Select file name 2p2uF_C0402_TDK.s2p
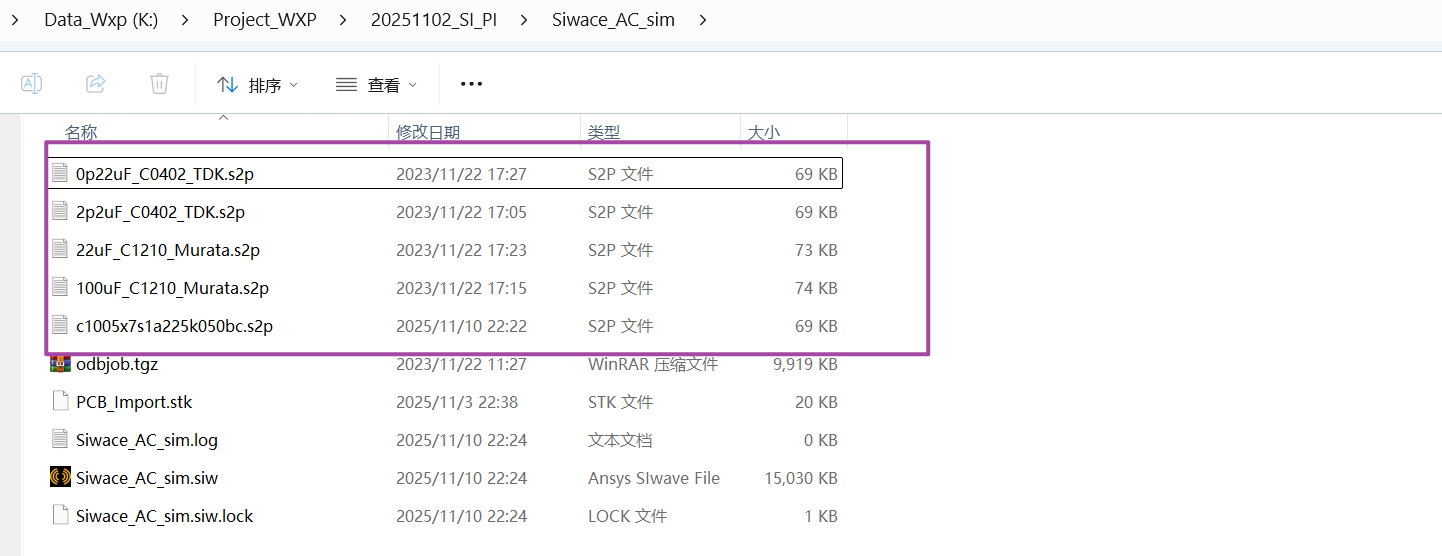 (x=160, y=212)
